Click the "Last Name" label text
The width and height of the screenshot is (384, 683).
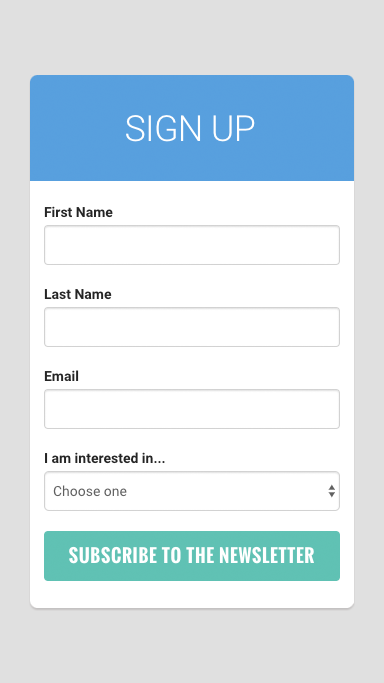78,294
